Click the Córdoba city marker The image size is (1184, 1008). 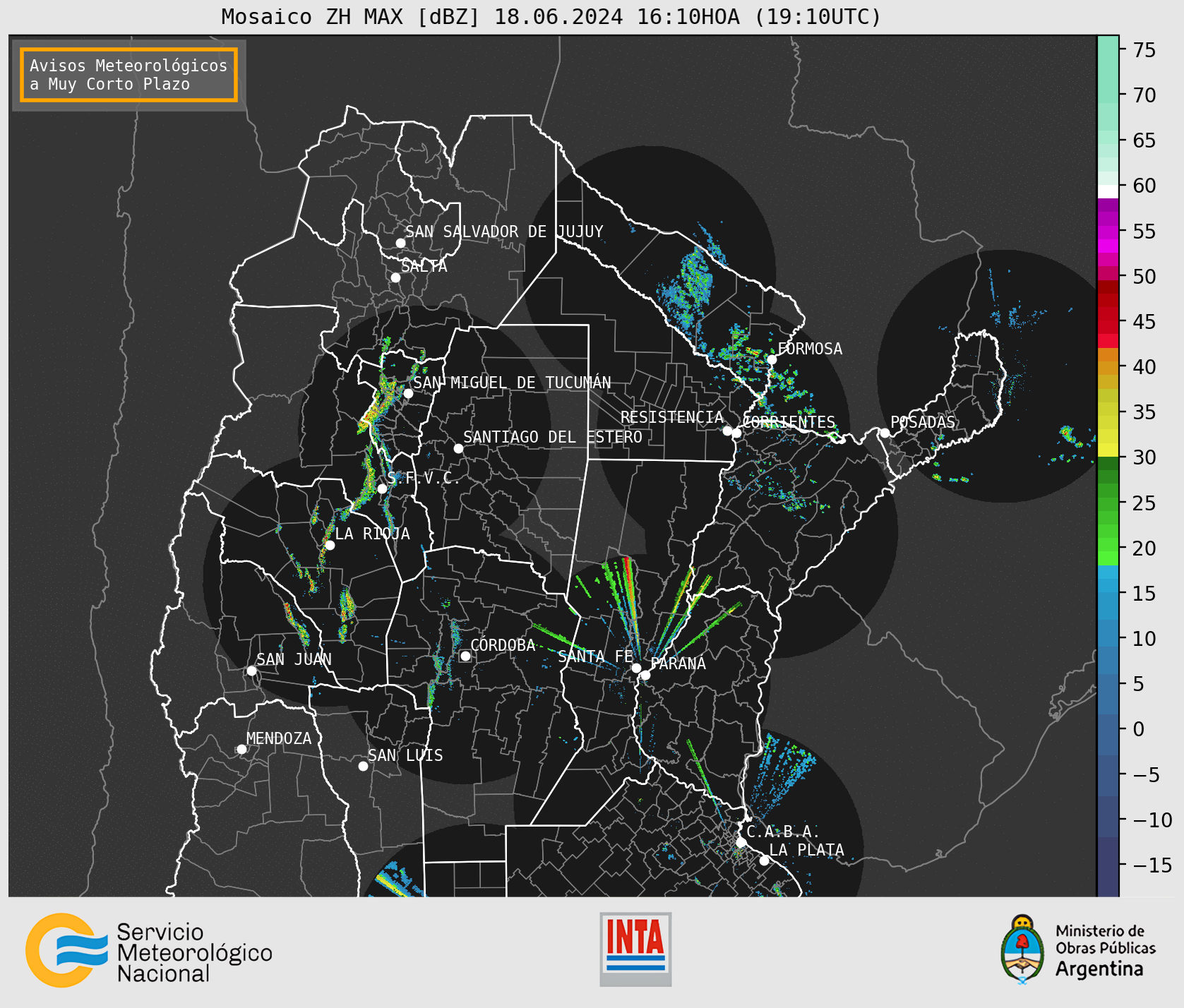click(x=465, y=656)
